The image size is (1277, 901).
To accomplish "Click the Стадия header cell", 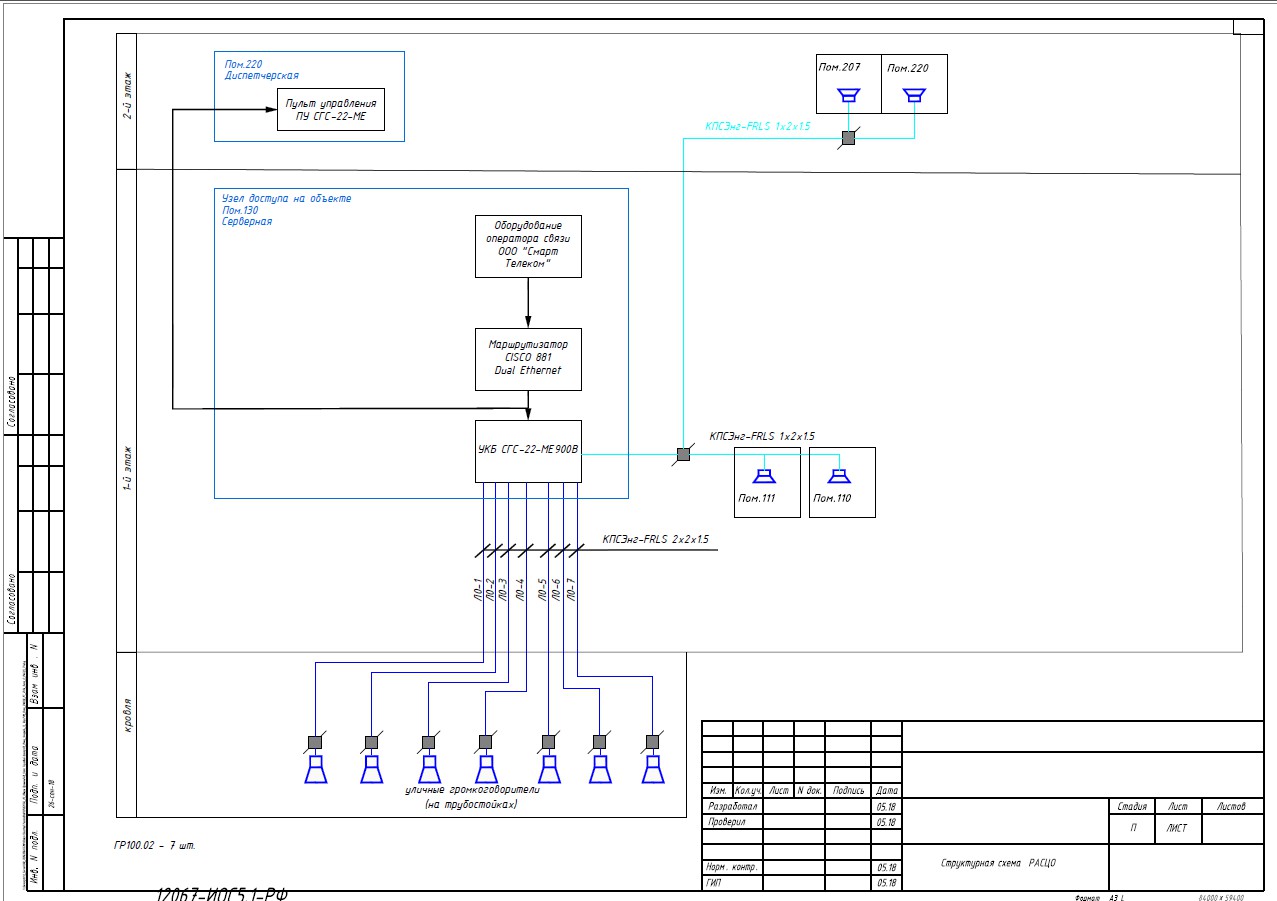I will pyautogui.click(x=1132, y=806).
